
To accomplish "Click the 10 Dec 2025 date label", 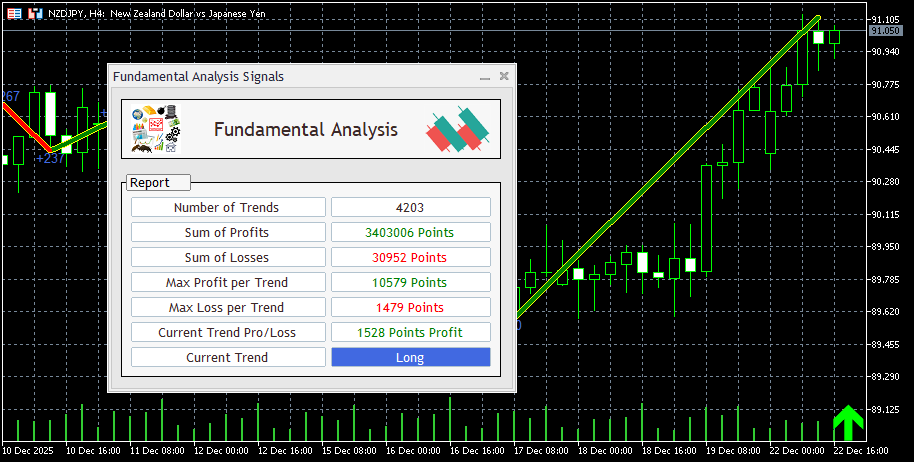I will 28,450.
